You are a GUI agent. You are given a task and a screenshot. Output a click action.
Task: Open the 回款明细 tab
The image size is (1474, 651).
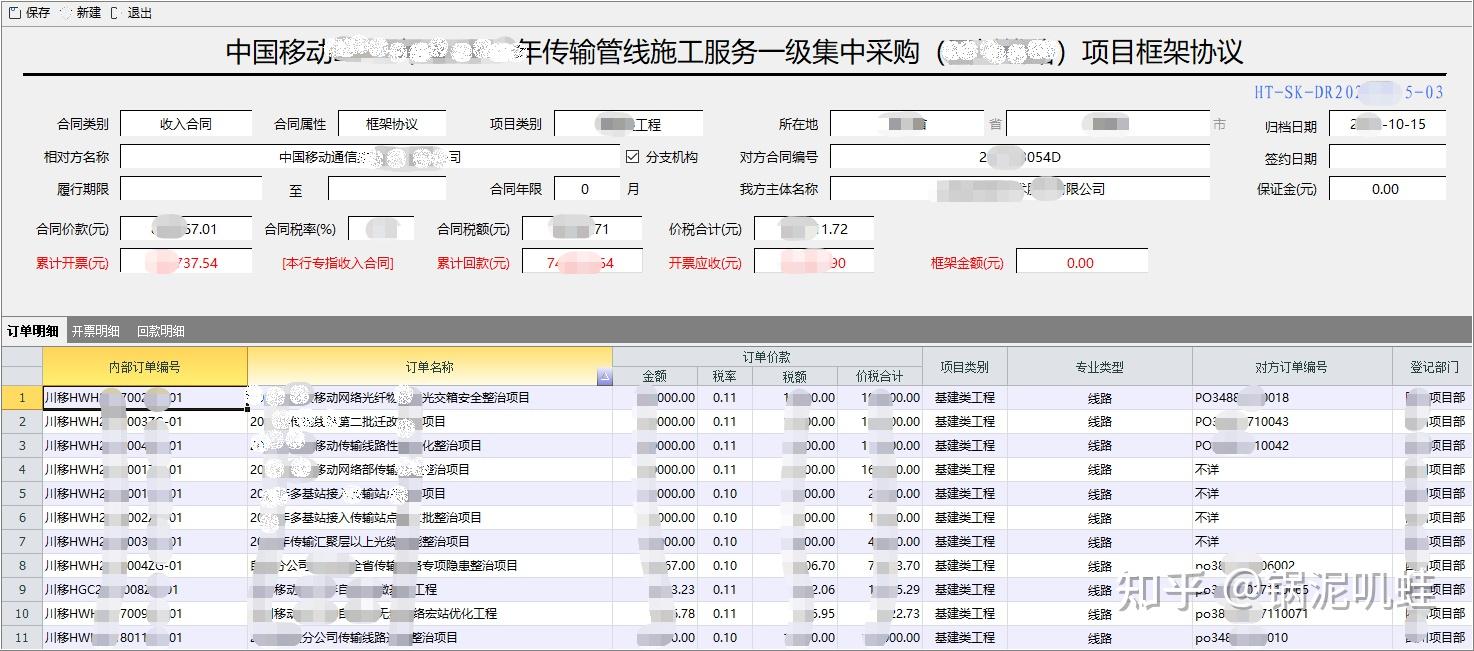pos(161,331)
